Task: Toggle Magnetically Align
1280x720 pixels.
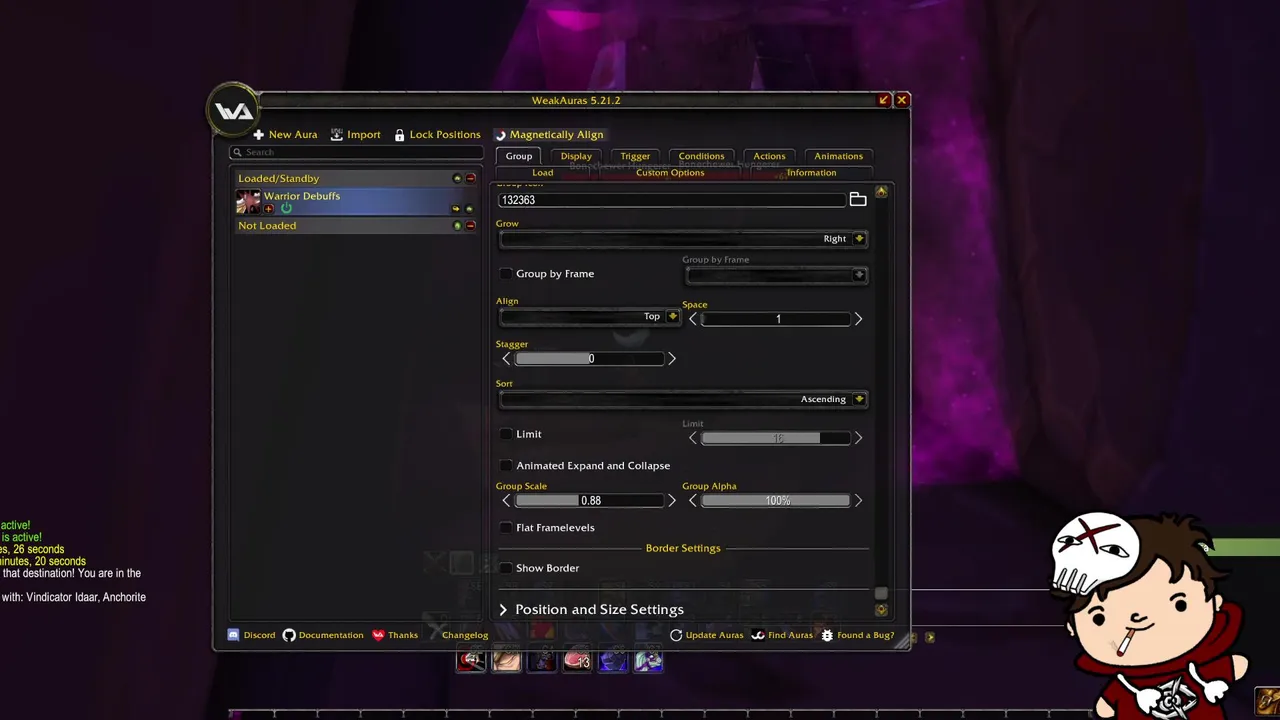Action: [x=549, y=134]
